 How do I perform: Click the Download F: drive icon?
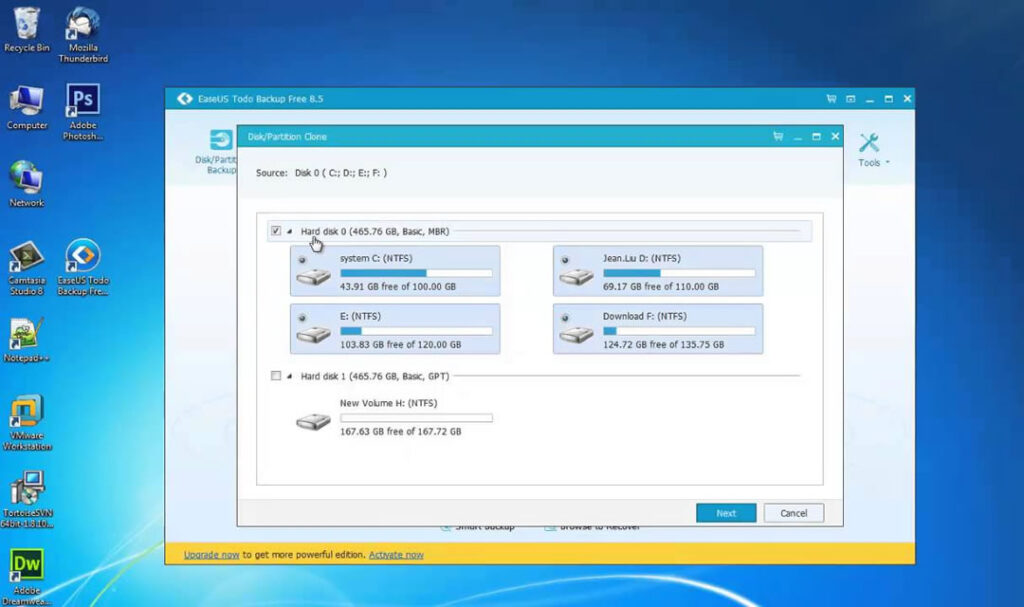click(576, 333)
